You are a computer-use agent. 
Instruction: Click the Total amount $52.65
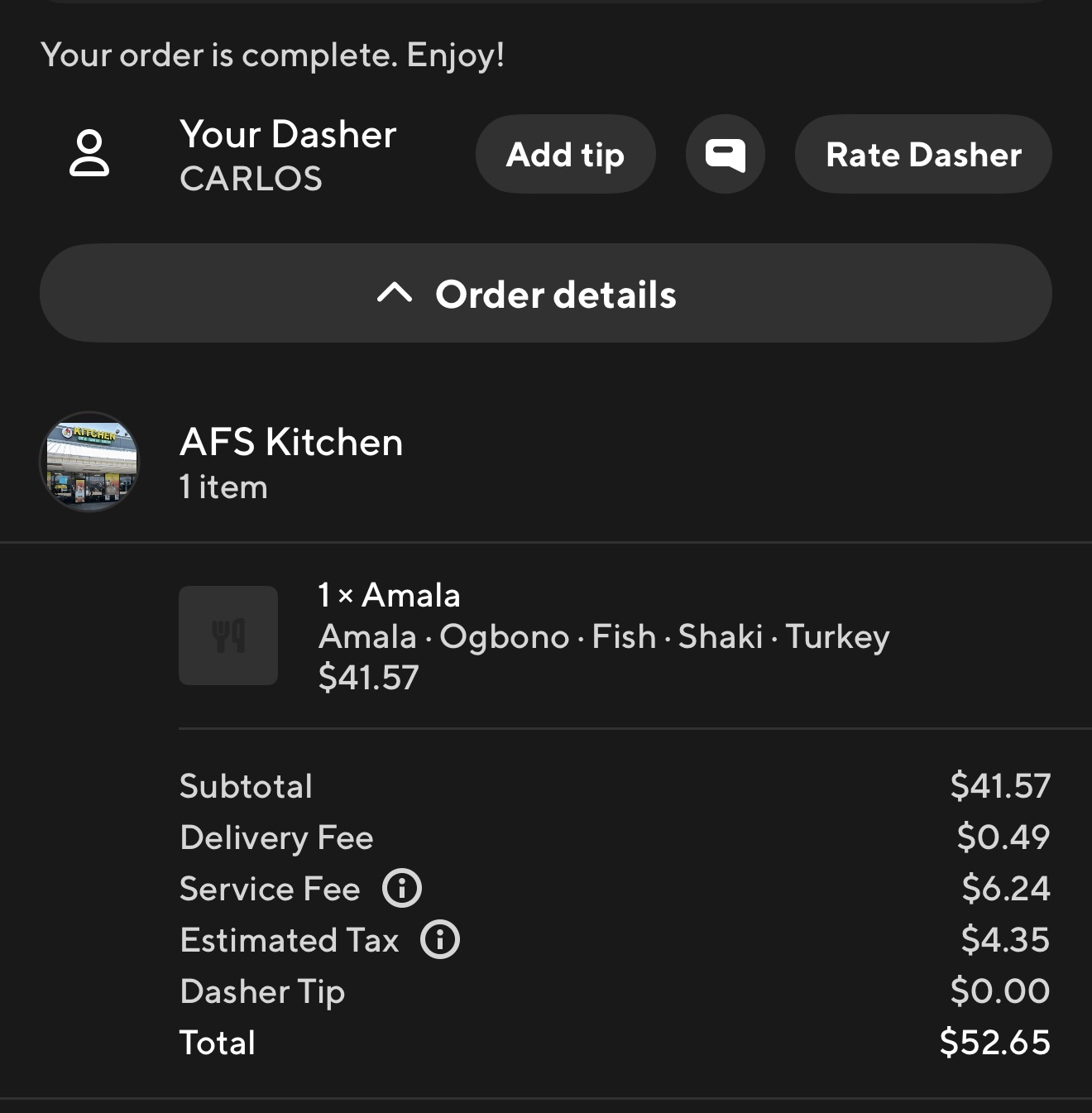pyautogui.click(x=995, y=1042)
